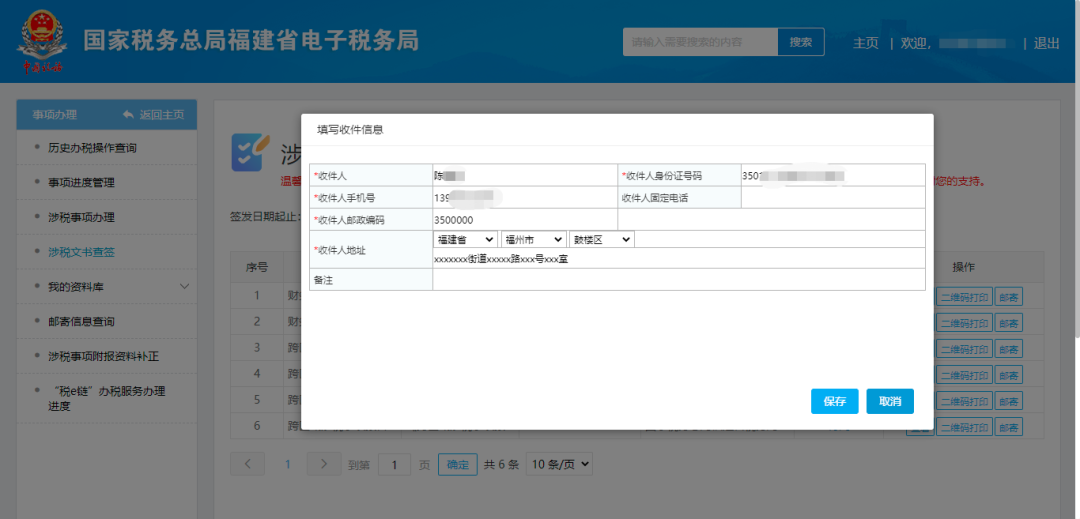Click 二维码打印 in row 5
The height and width of the screenshot is (519, 1080).
964,401
